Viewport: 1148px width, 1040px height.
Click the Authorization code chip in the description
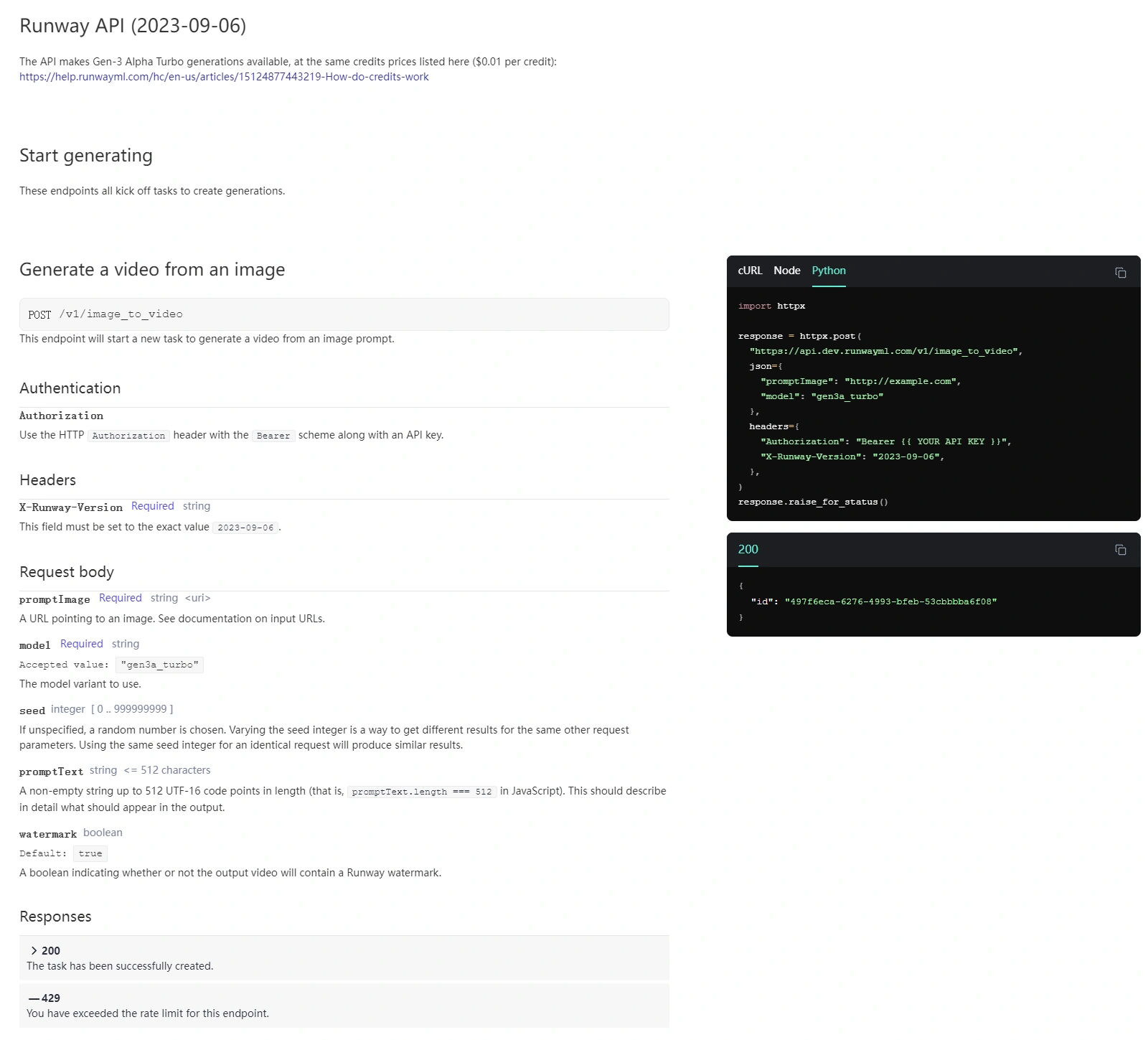129,436
